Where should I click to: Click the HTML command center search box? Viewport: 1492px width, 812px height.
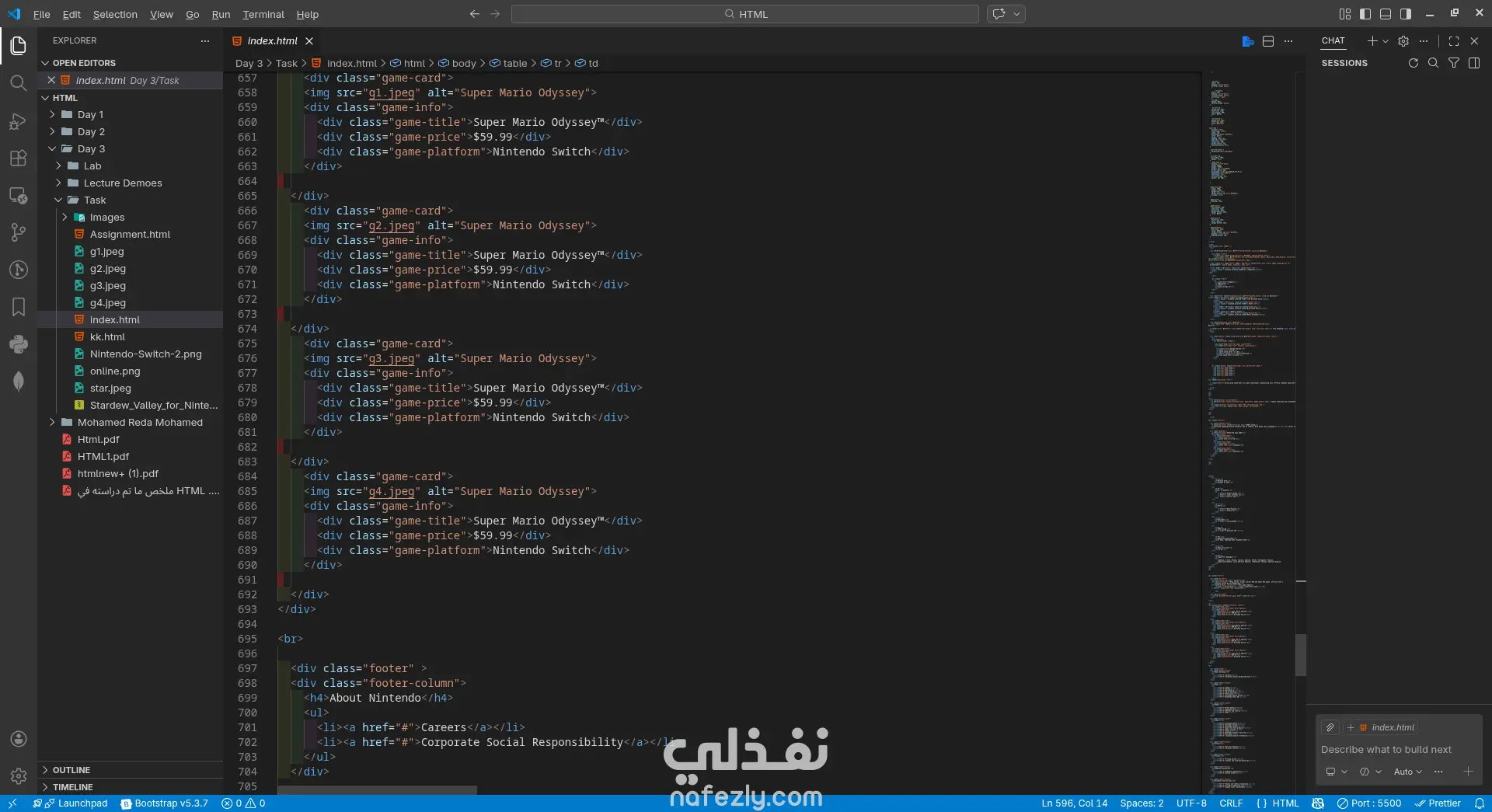pyautogui.click(x=745, y=14)
